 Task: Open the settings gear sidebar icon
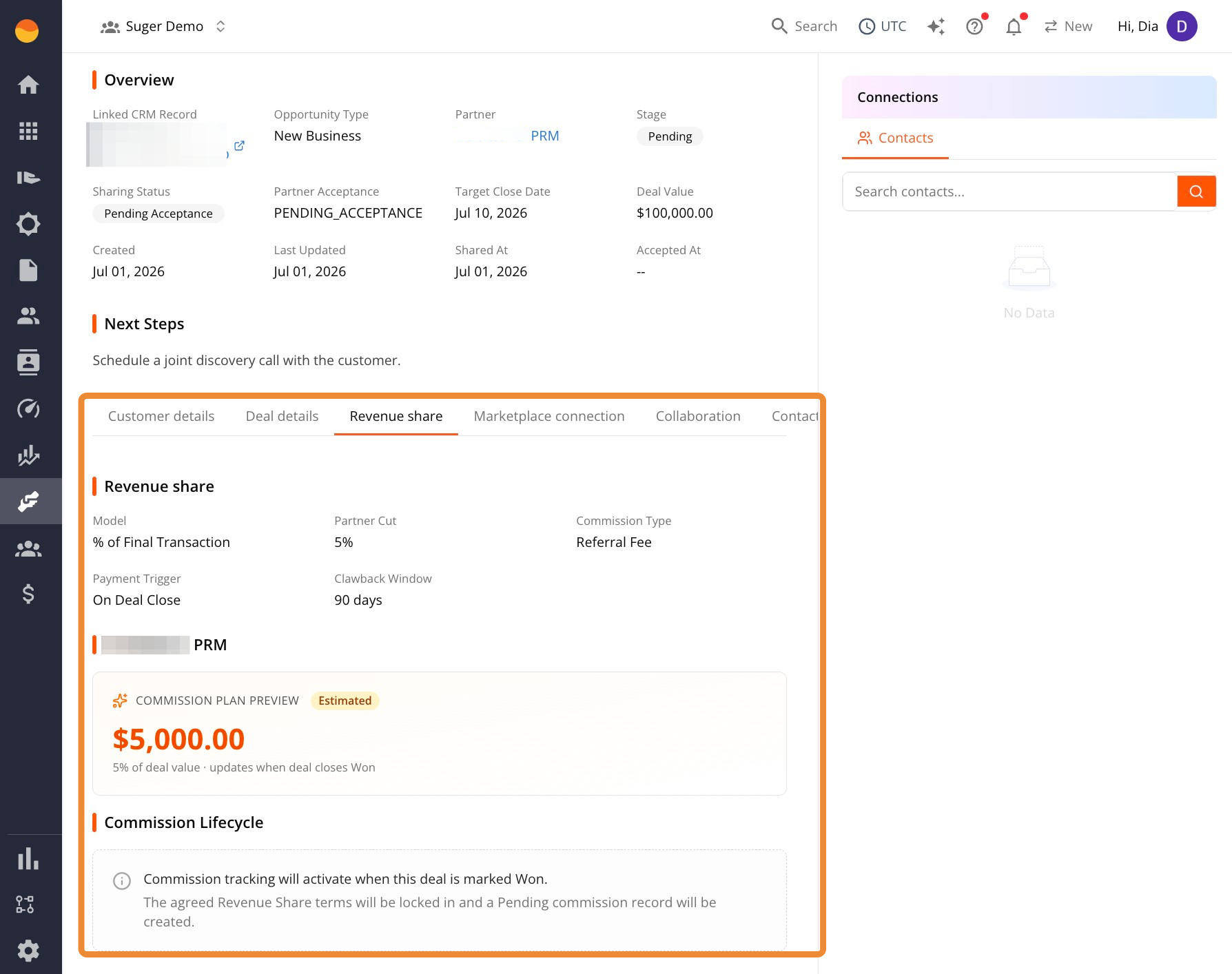[28, 951]
